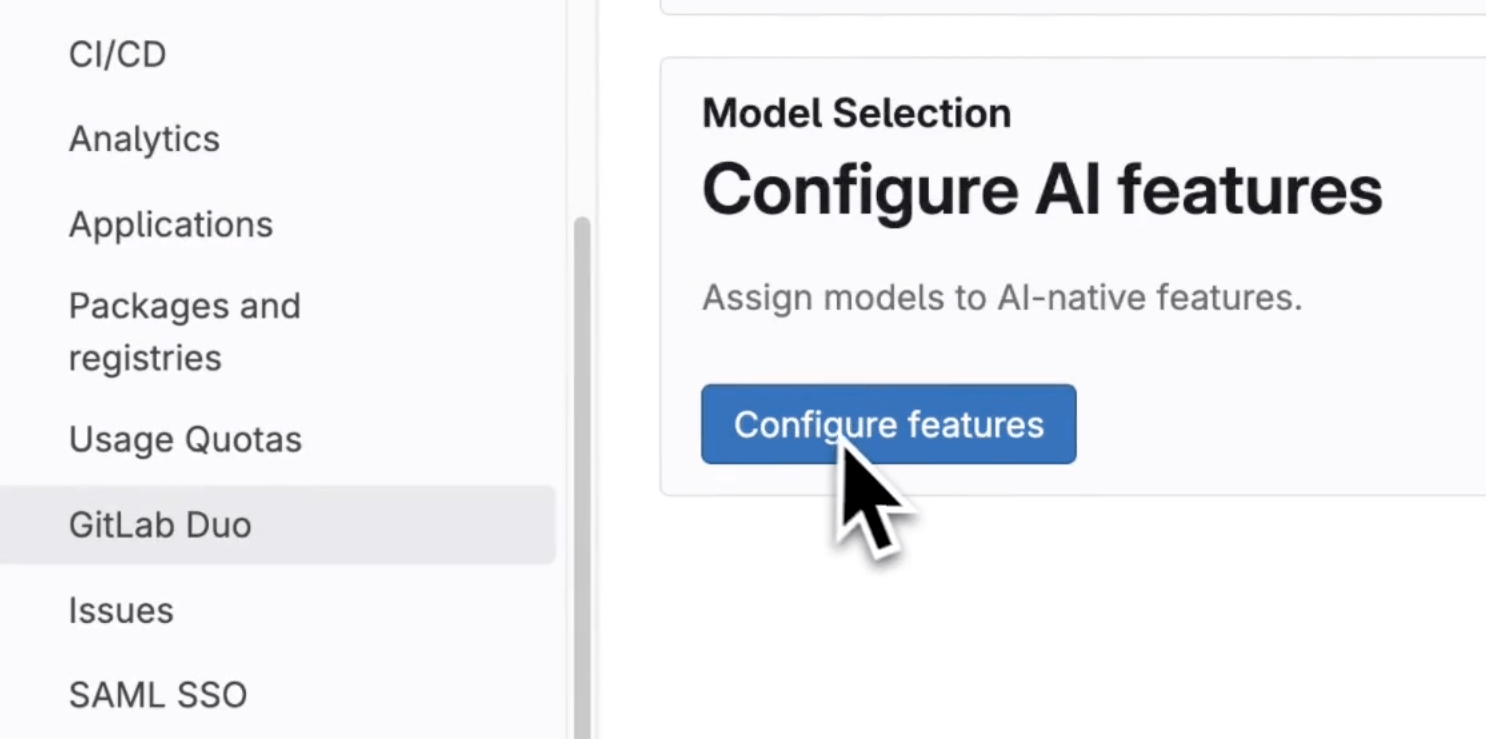Click the Configure AI features heading

click(x=1041, y=189)
